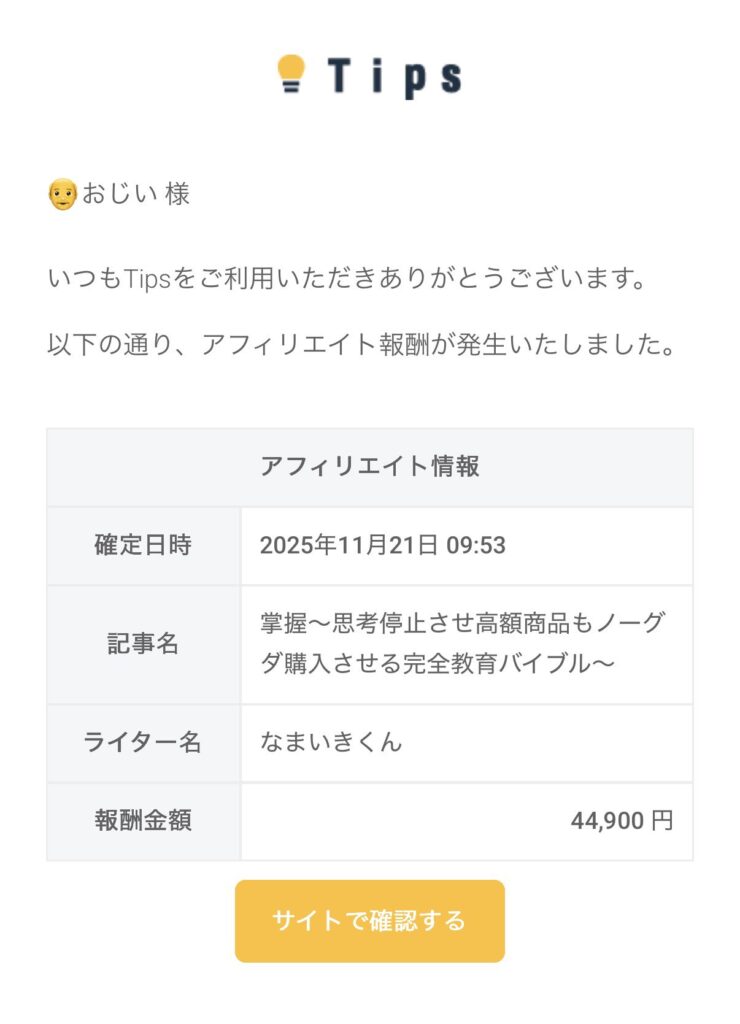Click the いつもTipsをご利用いただき greeting line

(345, 278)
